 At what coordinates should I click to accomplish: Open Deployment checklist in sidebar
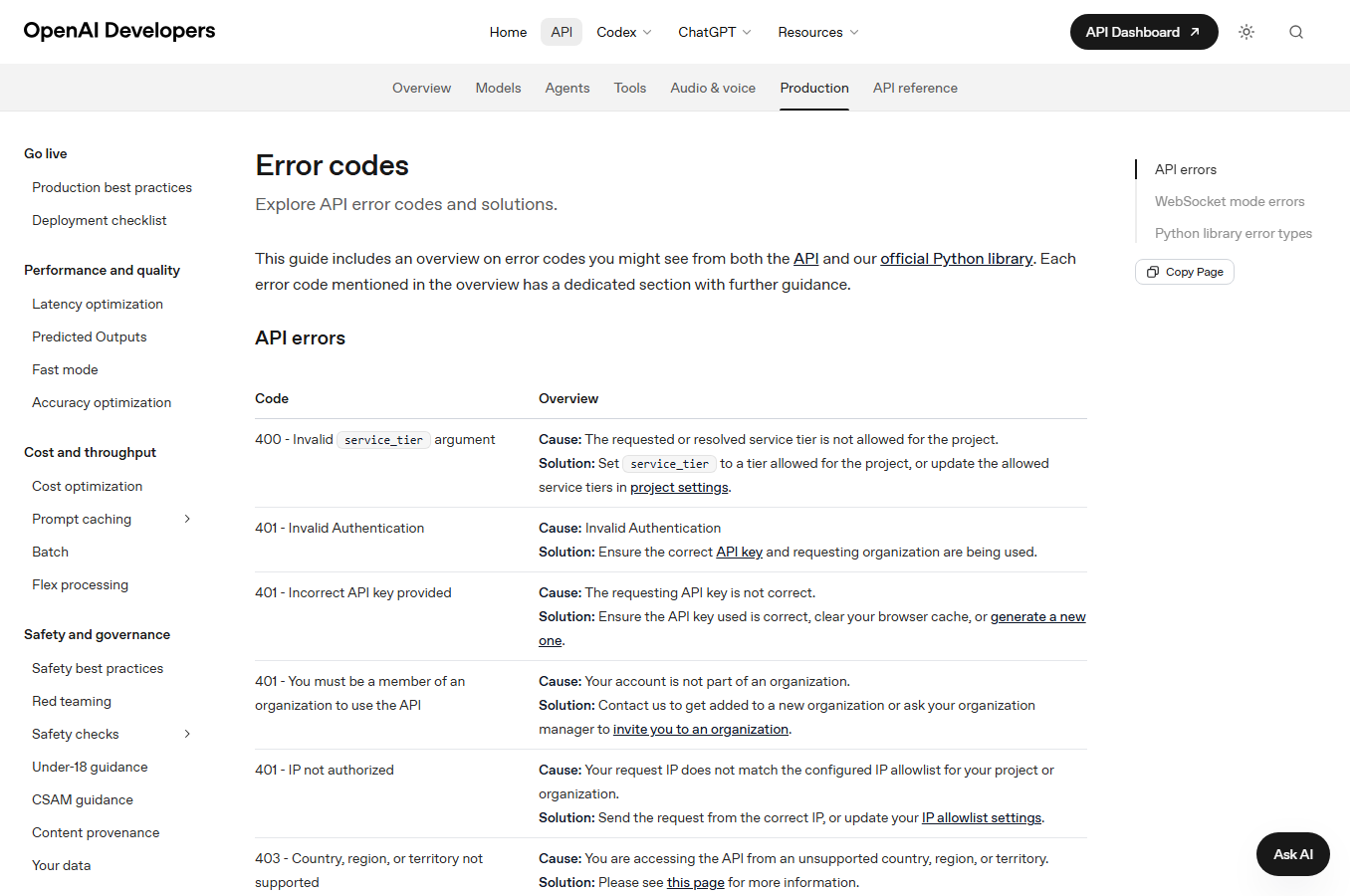tap(100, 220)
